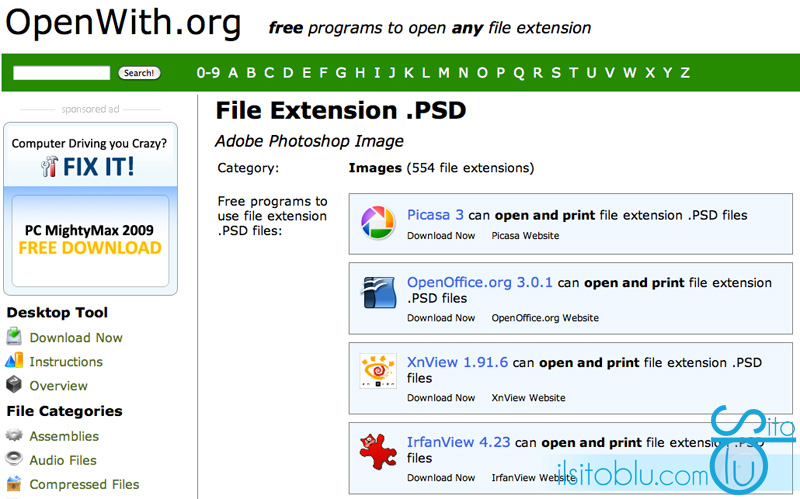Select 0-9 in alphabet navigation

(x=208, y=73)
